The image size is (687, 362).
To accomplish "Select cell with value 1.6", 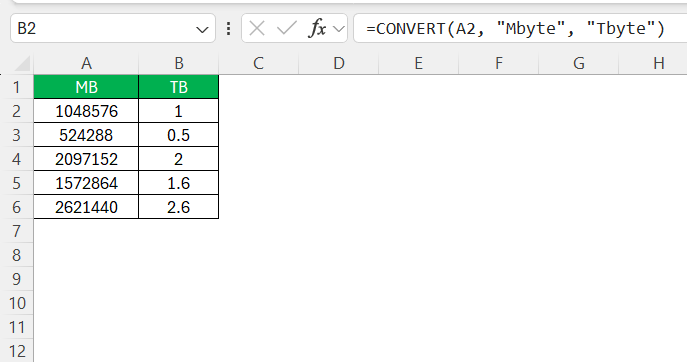I will (x=179, y=183).
